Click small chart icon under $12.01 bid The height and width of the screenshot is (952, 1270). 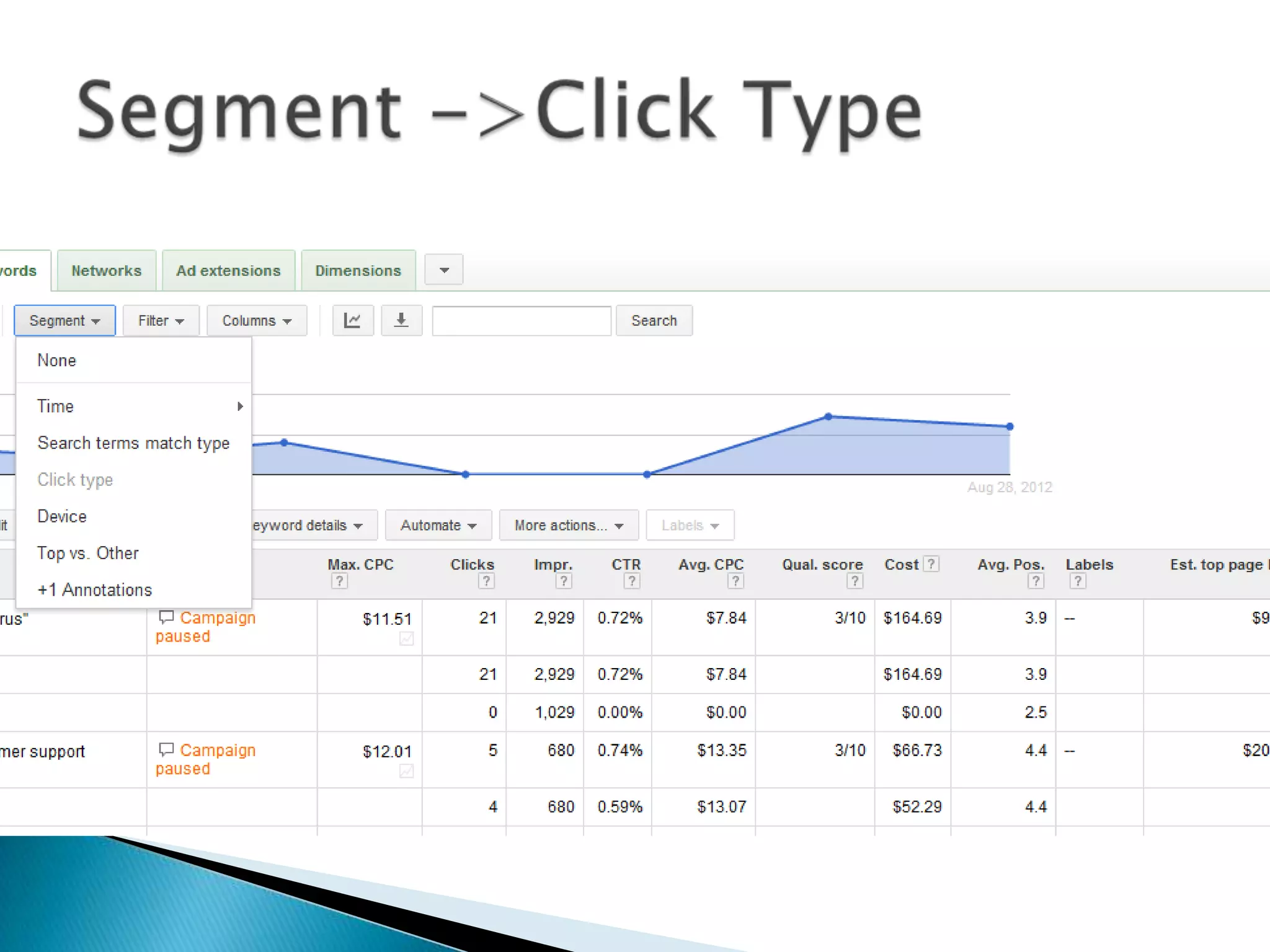[x=406, y=771]
